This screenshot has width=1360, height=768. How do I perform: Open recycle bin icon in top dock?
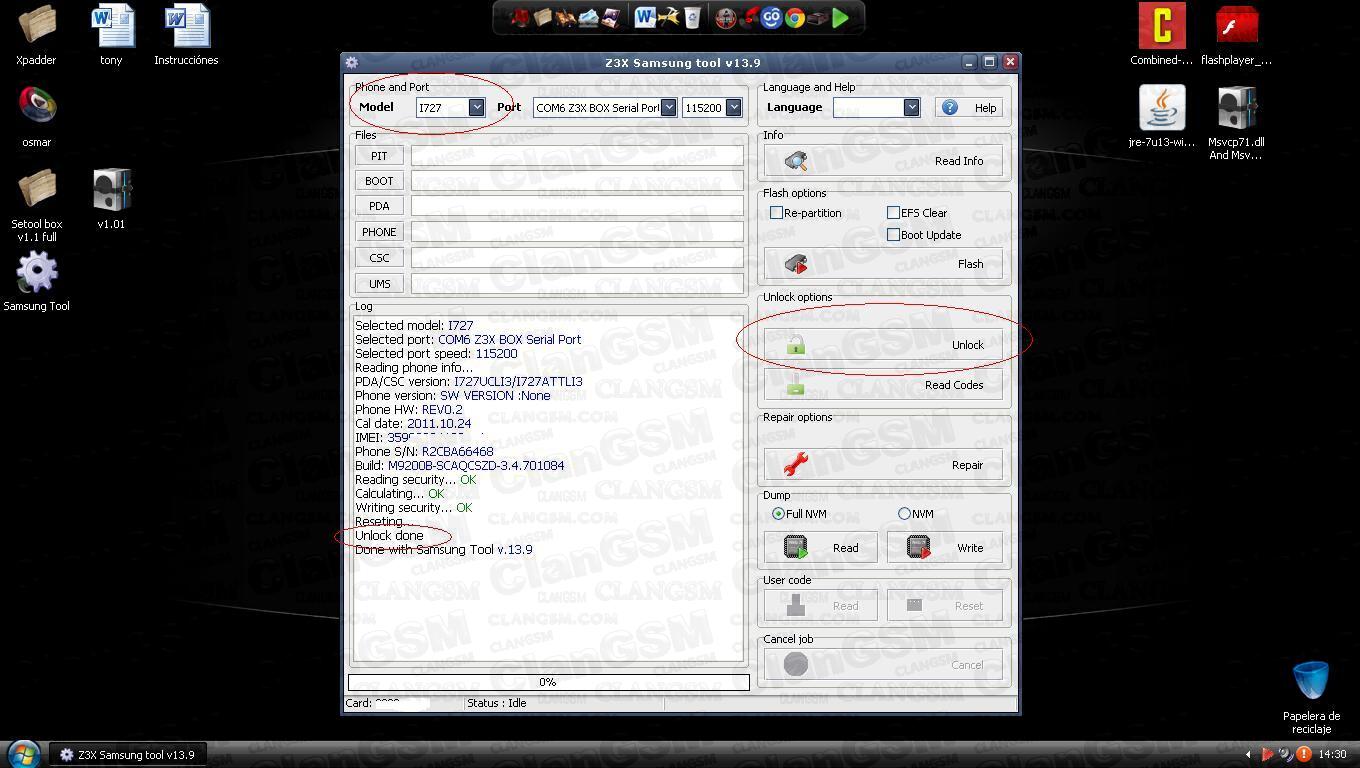pyautogui.click(x=692, y=18)
